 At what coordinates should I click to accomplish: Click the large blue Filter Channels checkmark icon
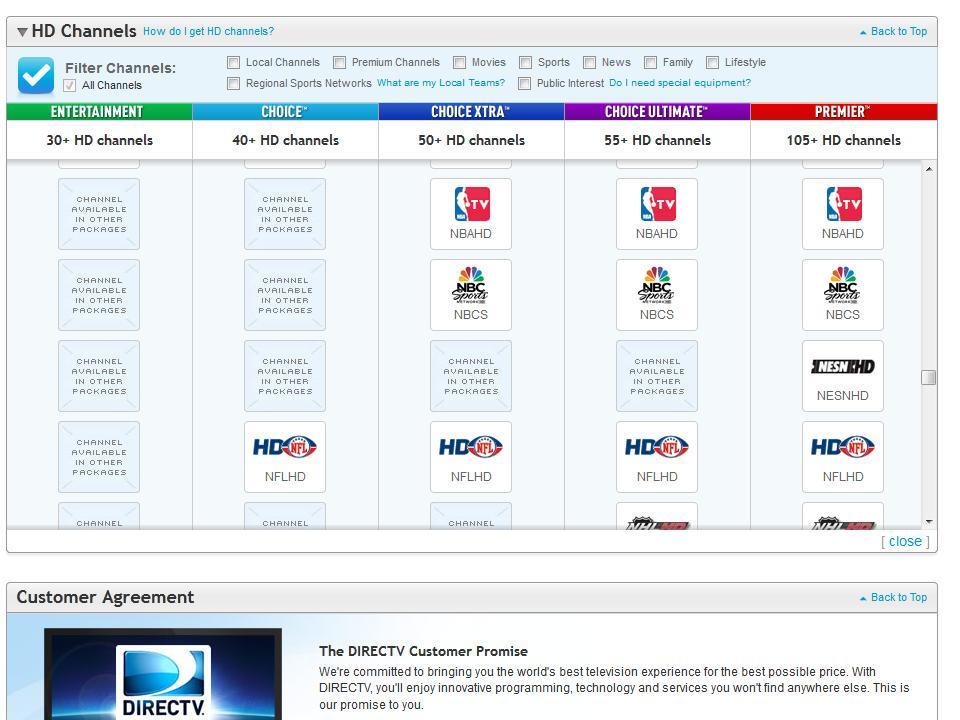[36, 75]
